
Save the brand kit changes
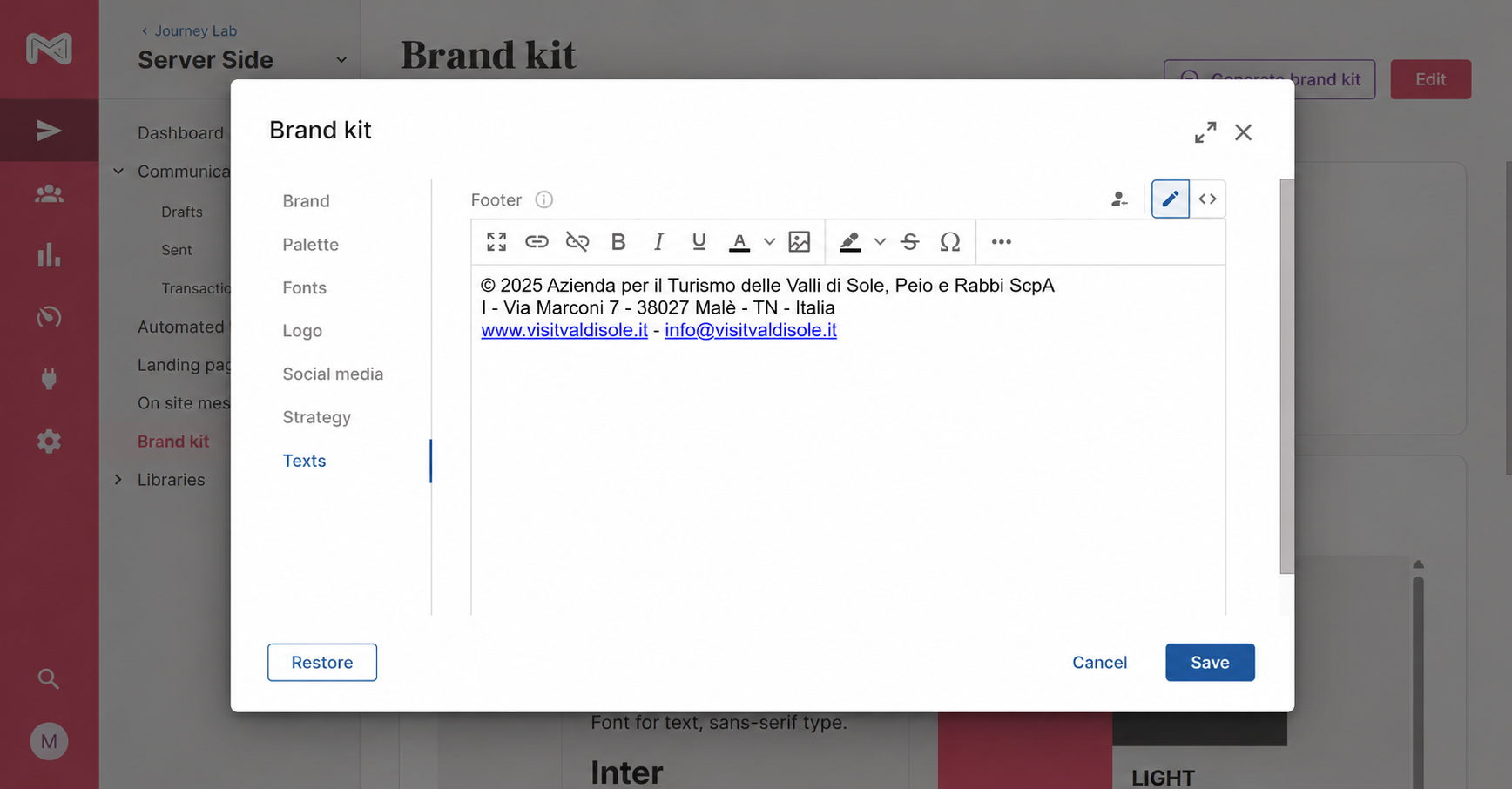1210,663
